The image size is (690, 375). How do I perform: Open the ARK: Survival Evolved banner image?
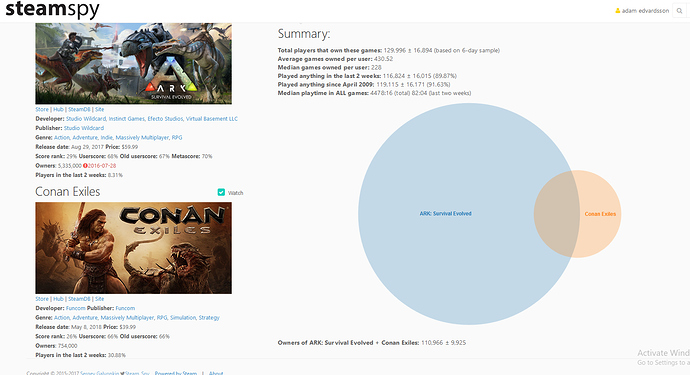(133, 63)
